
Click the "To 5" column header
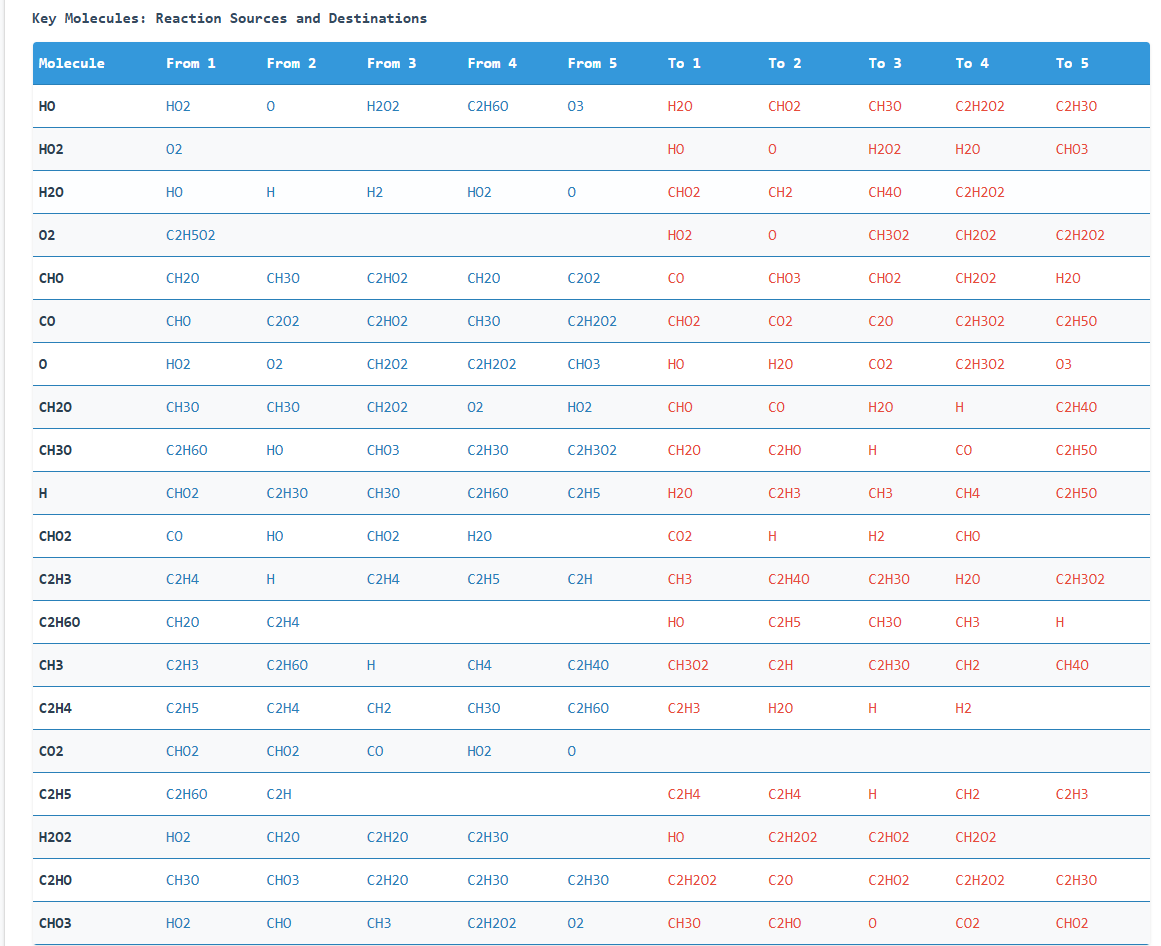pyautogui.click(x=1072, y=63)
